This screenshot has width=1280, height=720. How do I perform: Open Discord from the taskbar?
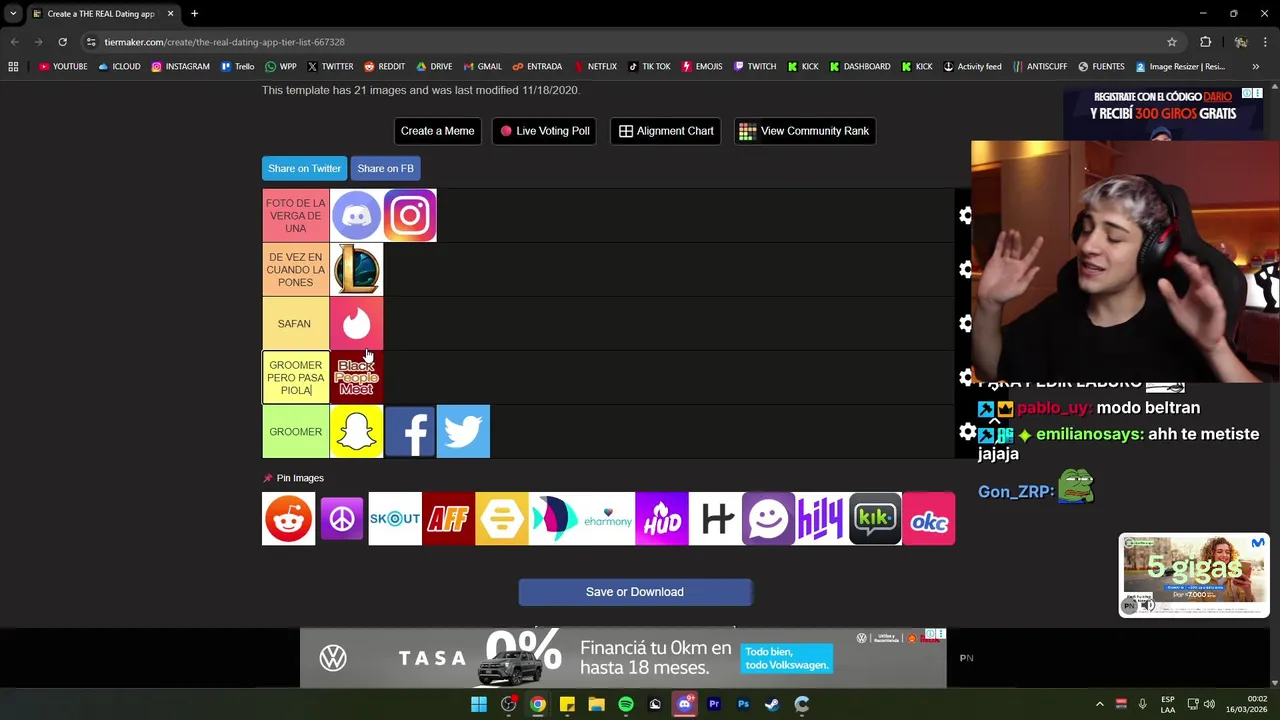[x=684, y=704]
